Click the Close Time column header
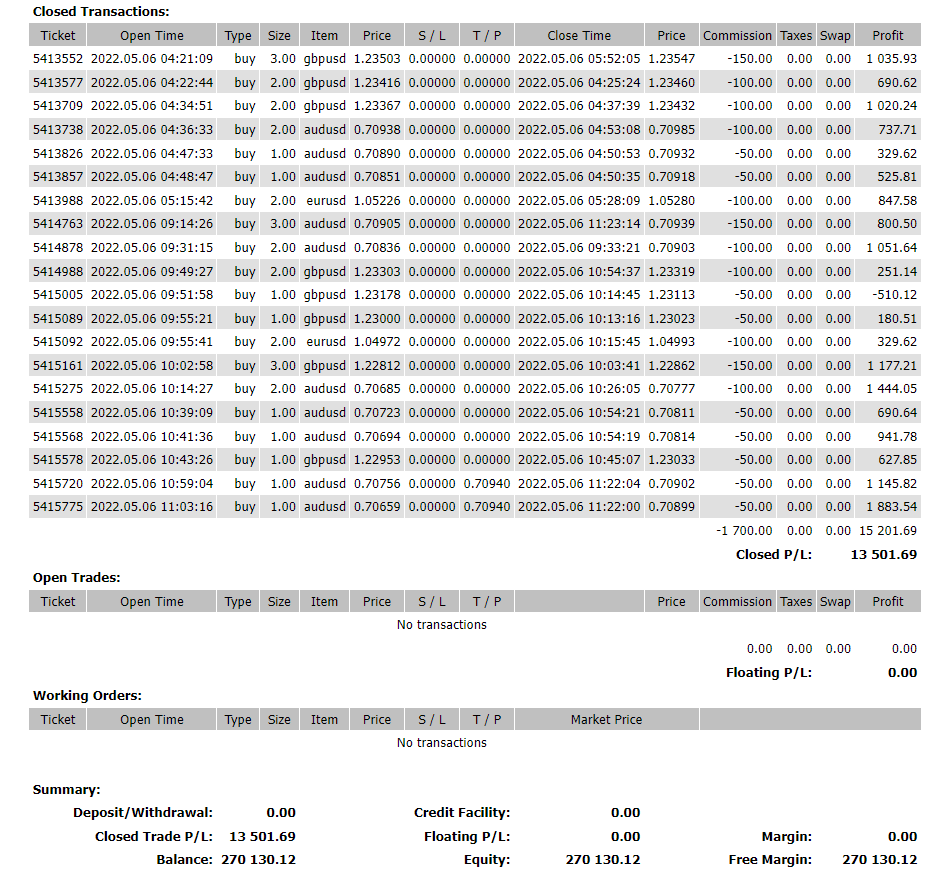This screenshot has width=938, height=877. (x=579, y=35)
